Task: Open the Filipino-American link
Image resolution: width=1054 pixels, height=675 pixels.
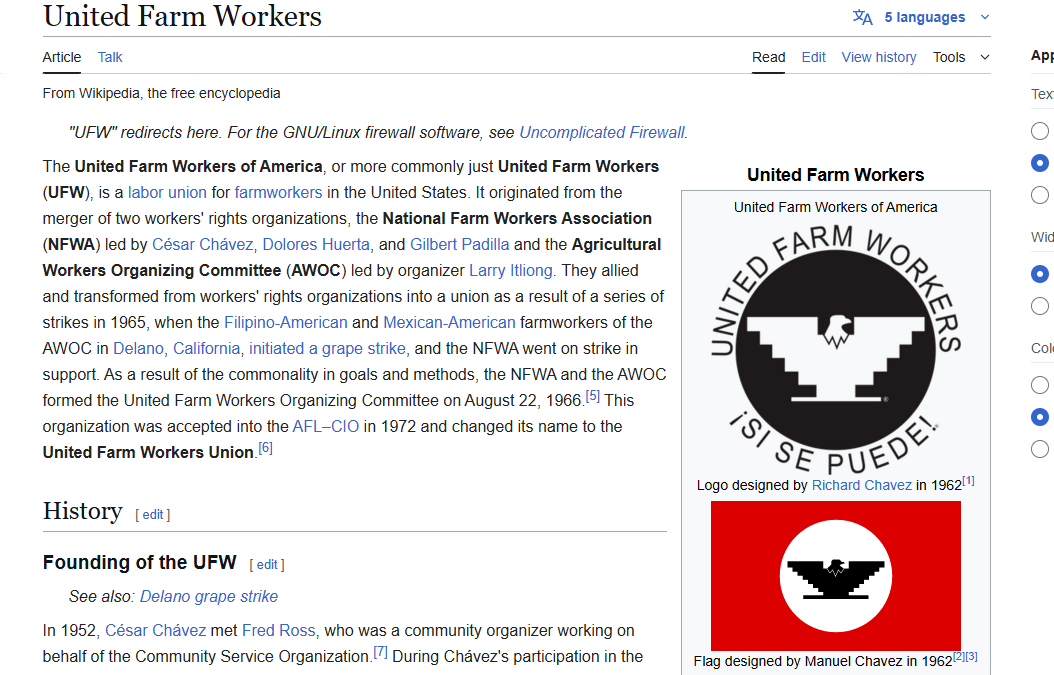Action: (x=286, y=322)
